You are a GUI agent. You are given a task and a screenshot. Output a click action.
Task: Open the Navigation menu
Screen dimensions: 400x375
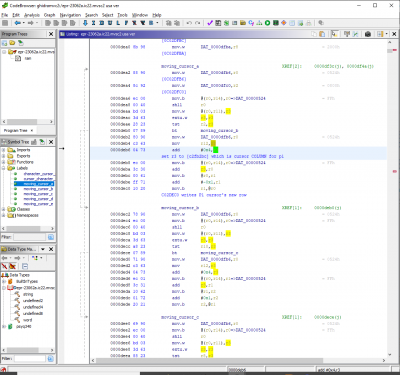70,15
